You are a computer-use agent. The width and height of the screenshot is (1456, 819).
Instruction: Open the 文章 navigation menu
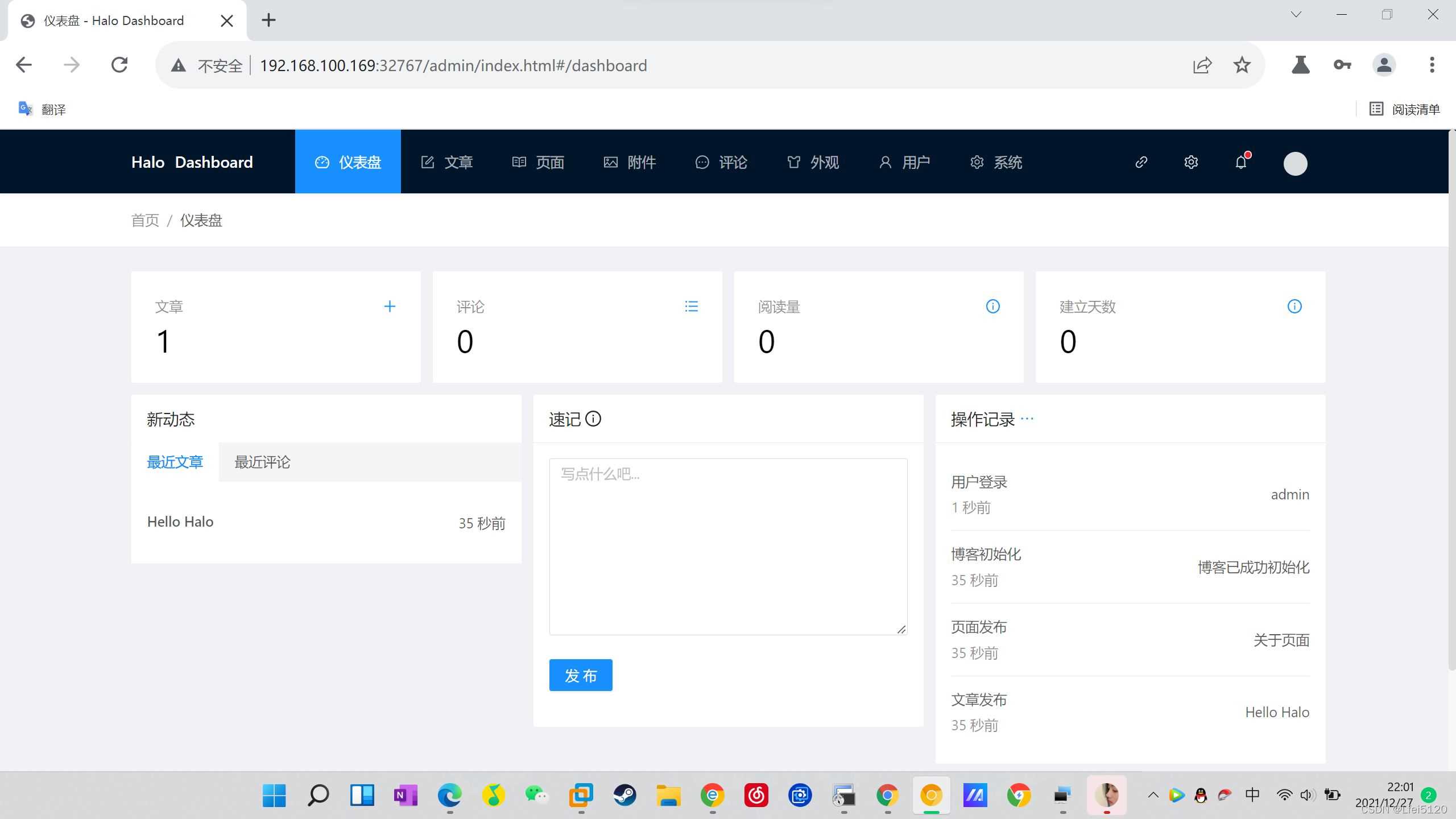[x=447, y=162]
